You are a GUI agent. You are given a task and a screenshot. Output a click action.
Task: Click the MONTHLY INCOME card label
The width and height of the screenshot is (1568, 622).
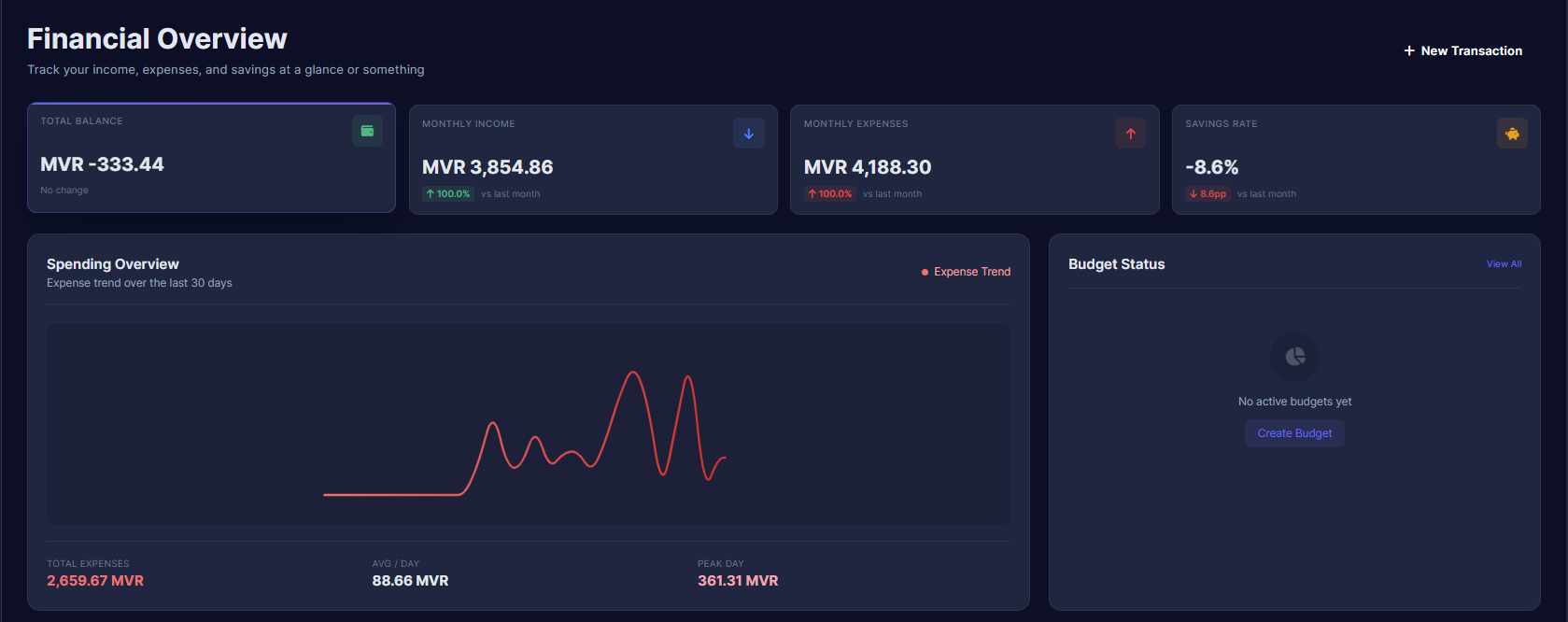pyautogui.click(x=469, y=124)
